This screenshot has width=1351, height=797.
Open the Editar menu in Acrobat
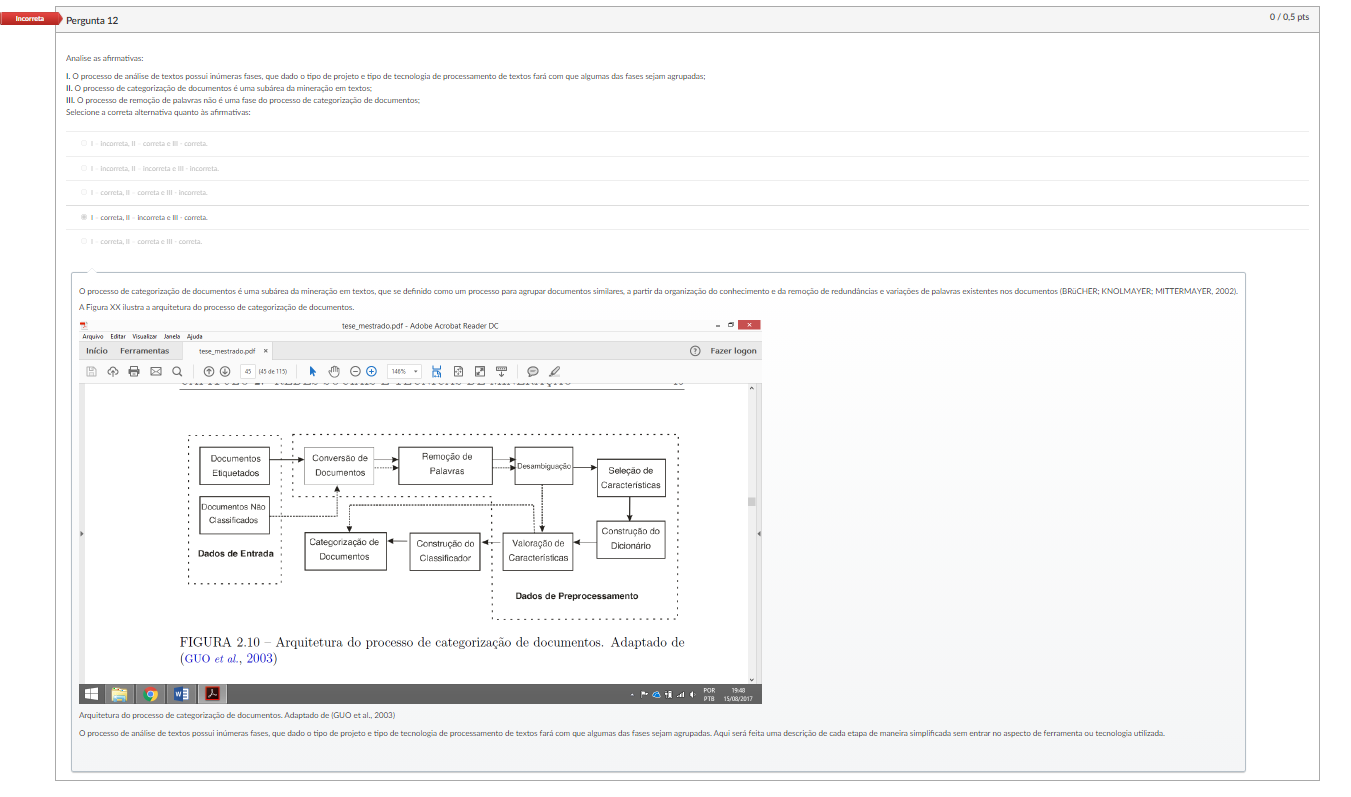(118, 336)
